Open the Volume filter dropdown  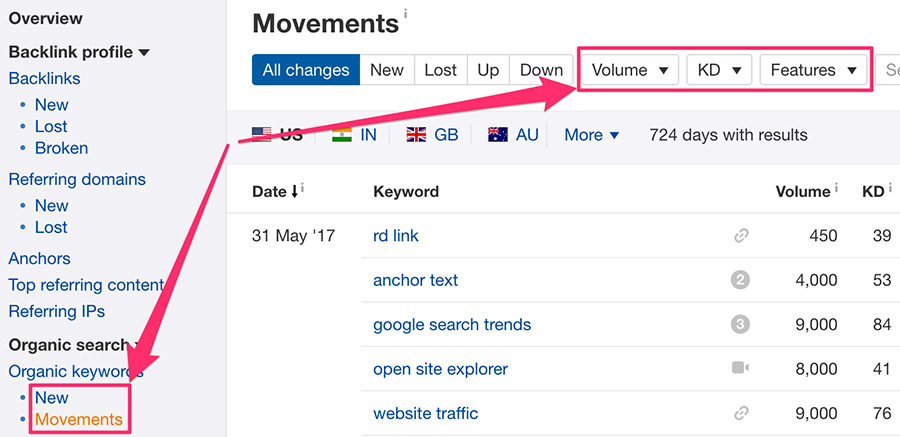tap(630, 70)
